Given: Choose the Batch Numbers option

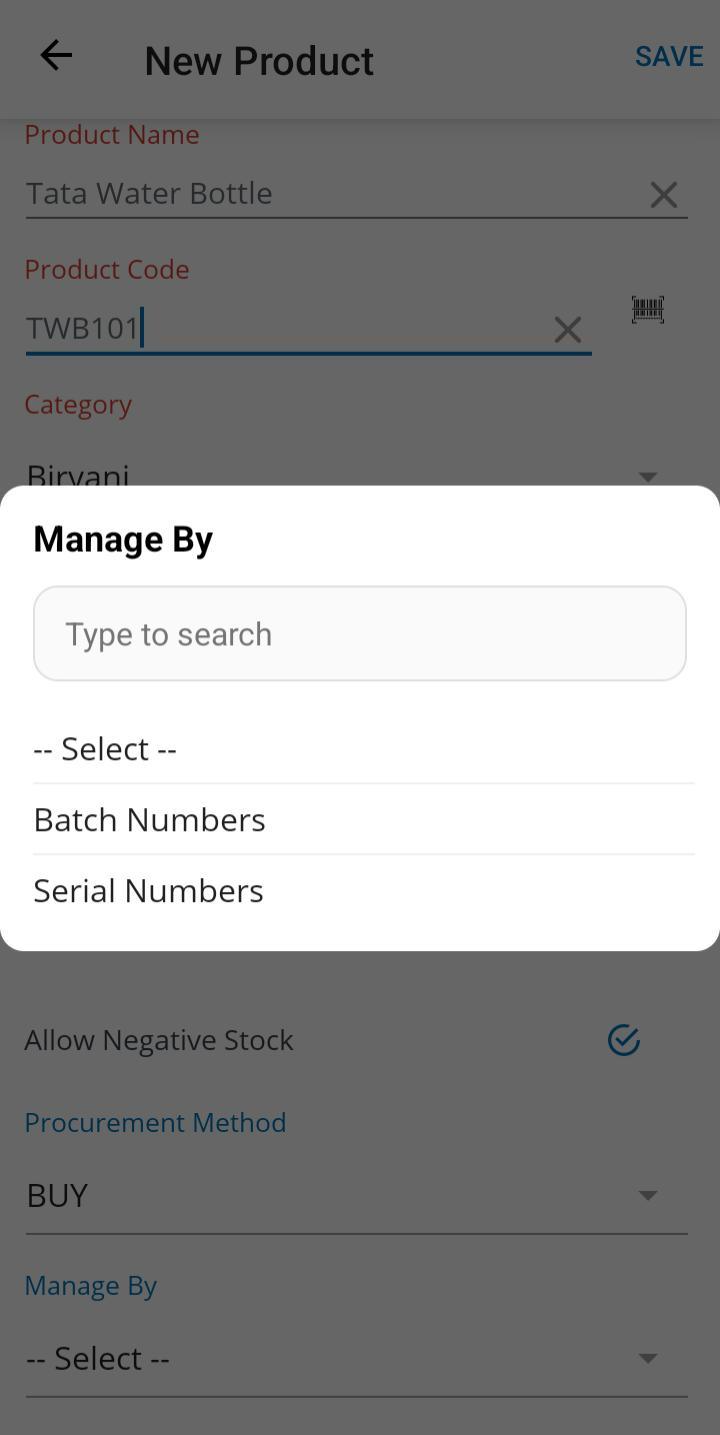Looking at the screenshot, I should click(x=150, y=820).
